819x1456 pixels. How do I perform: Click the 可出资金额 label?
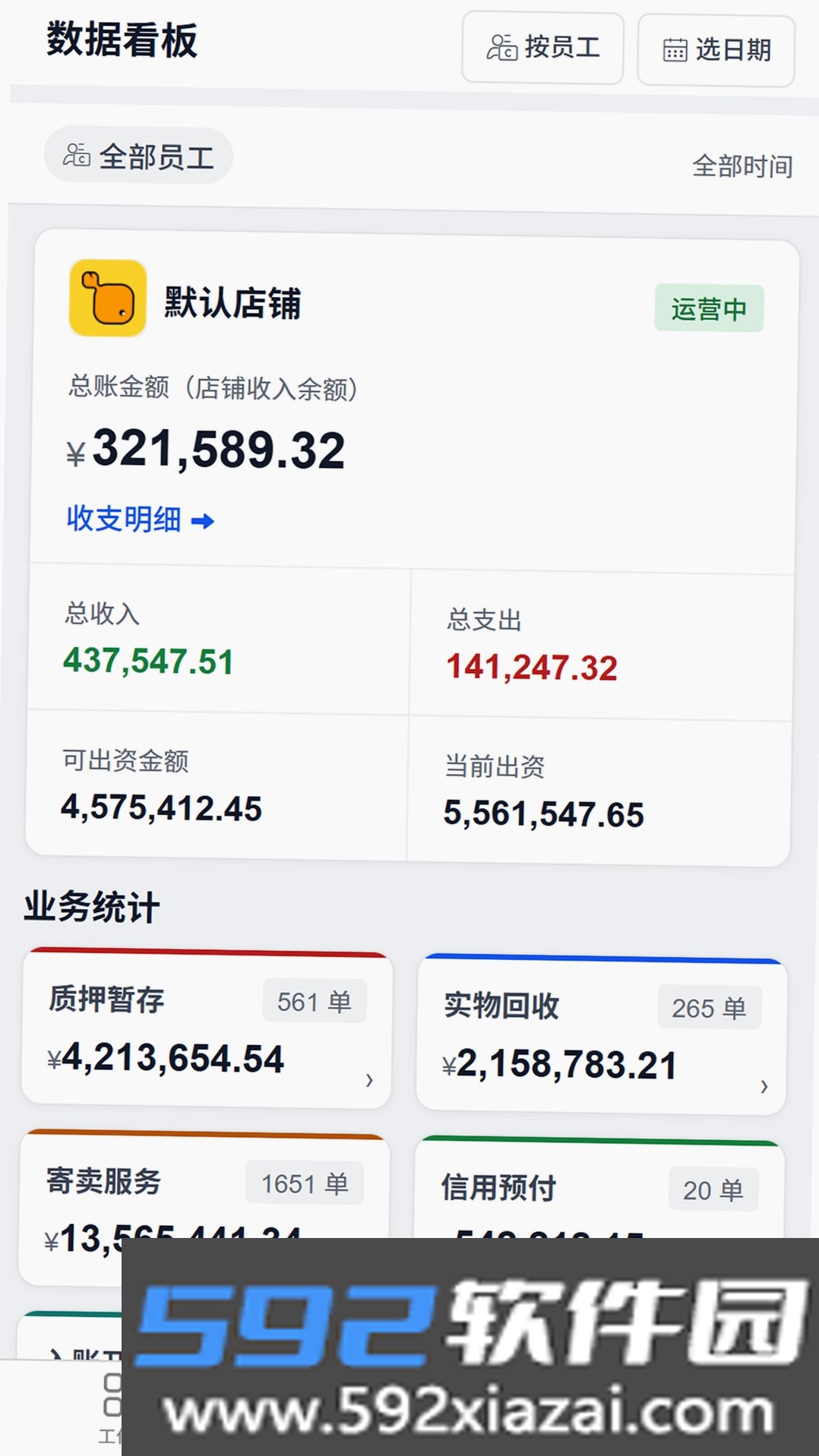coord(125,760)
